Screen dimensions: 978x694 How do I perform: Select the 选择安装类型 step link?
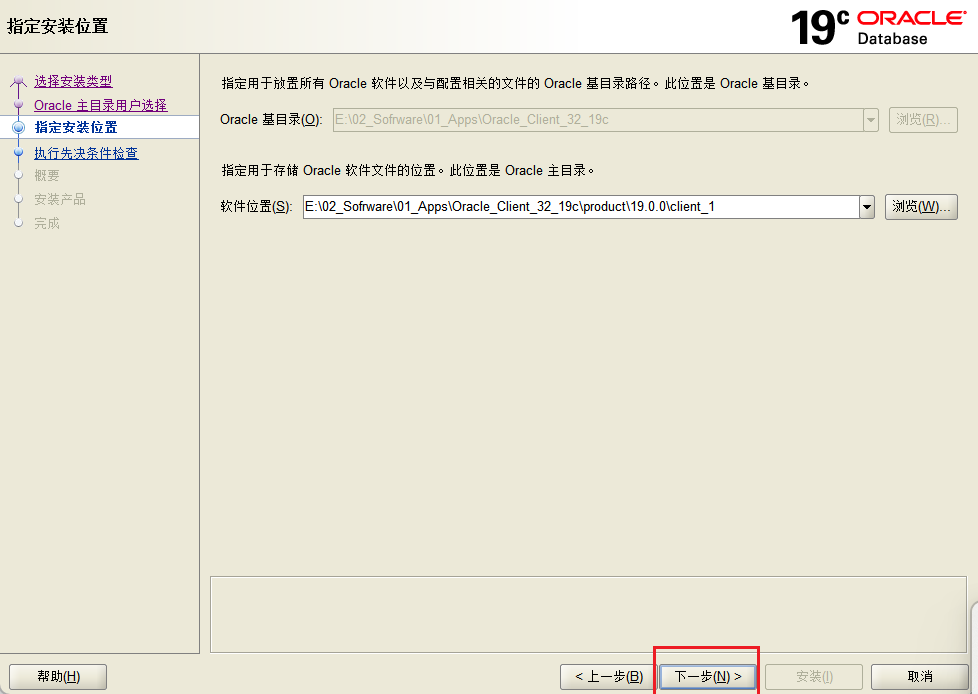(74, 81)
